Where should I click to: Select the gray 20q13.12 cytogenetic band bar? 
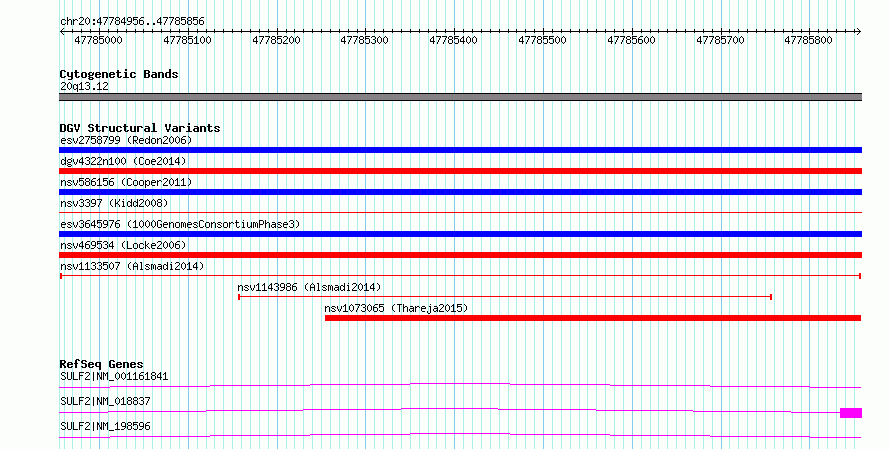pos(460,97)
